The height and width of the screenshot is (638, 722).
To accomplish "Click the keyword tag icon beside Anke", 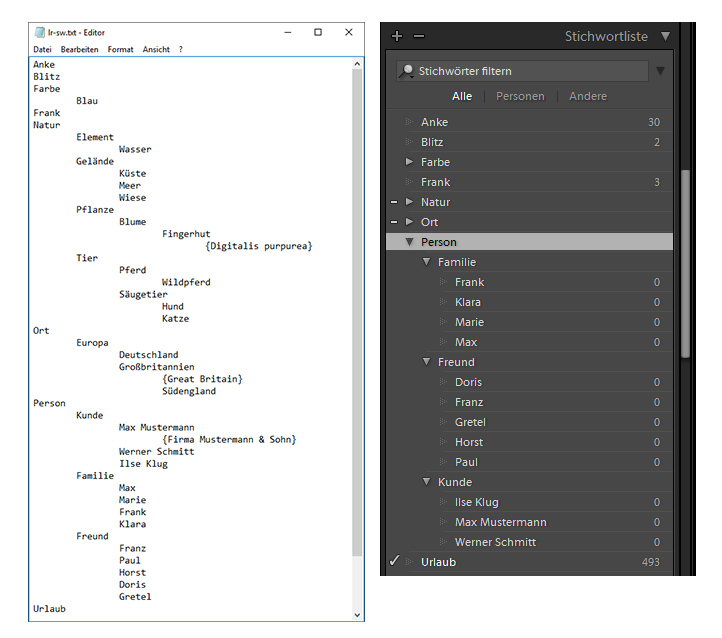I will coord(409,122).
